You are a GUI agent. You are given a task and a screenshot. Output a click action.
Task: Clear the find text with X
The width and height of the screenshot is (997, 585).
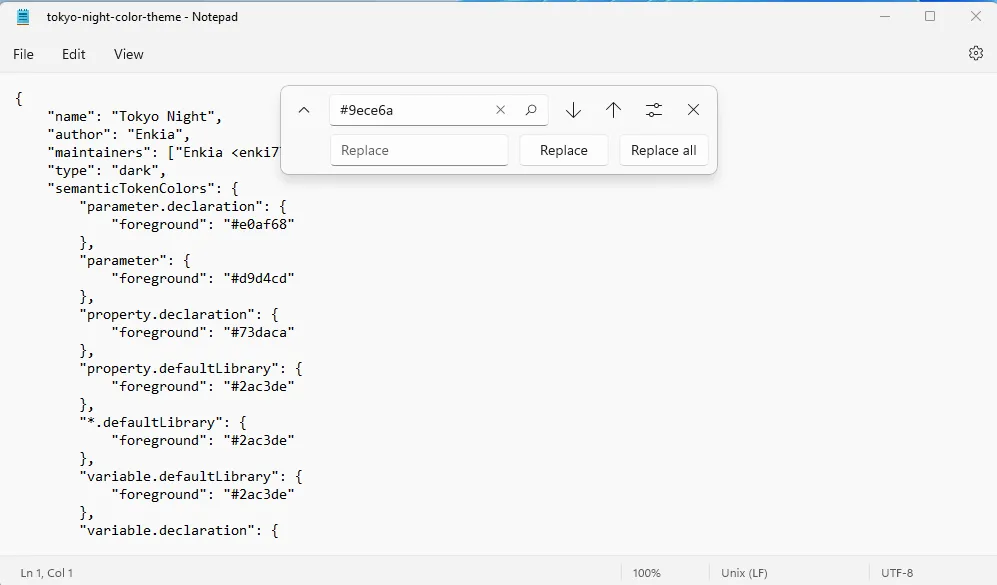pyautogui.click(x=500, y=110)
